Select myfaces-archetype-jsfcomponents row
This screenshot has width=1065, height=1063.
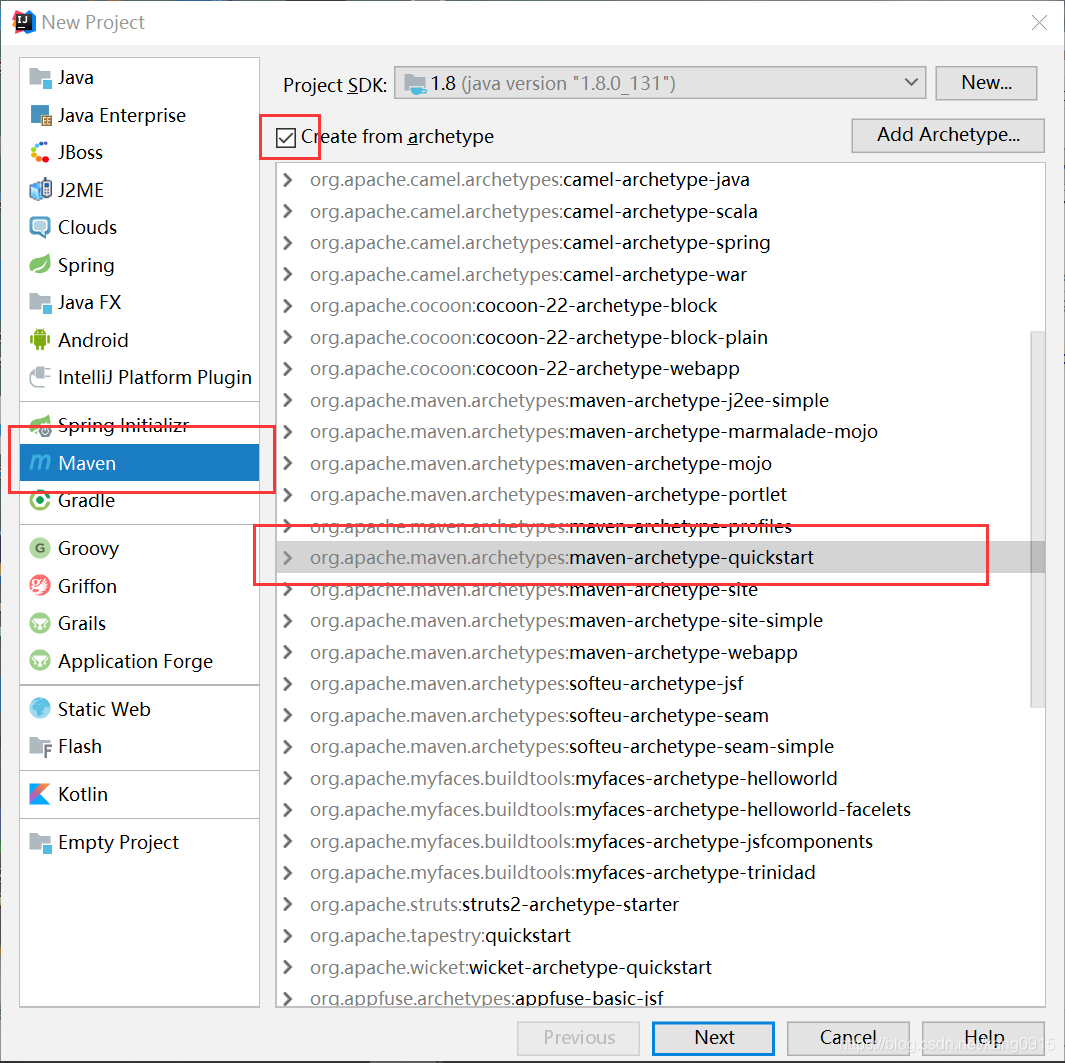(660, 842)
